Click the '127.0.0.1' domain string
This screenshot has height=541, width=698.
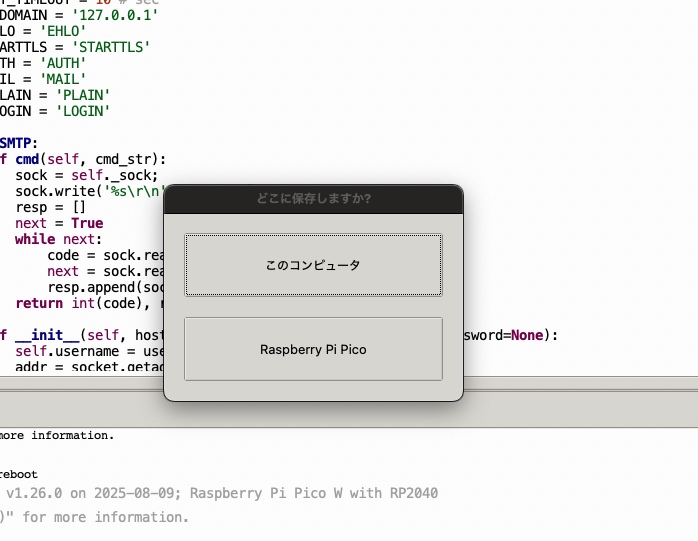pyautogui.click(x=115, y=15)
